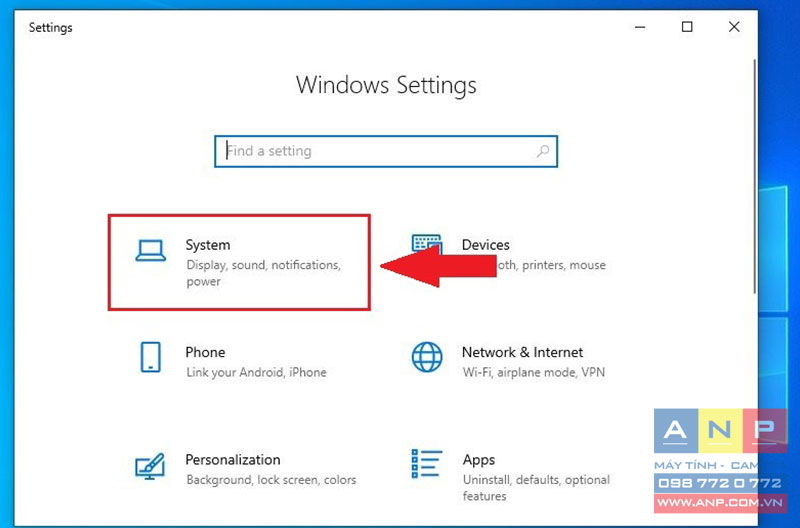The image size is (800, 528).
Task: Click 'Link your Android, iPhone' description
Action: coord(256,372)
